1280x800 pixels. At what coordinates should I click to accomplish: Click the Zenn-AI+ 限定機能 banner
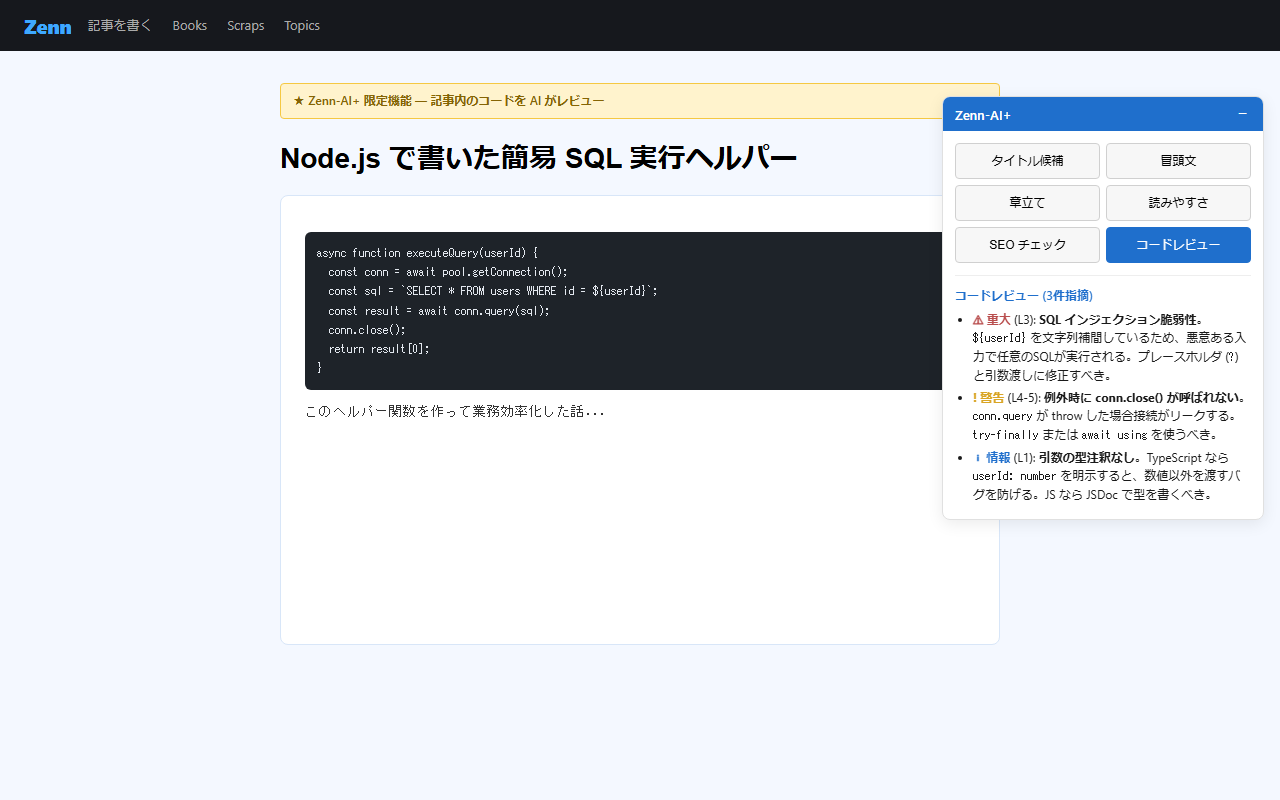tap(640, 101)
